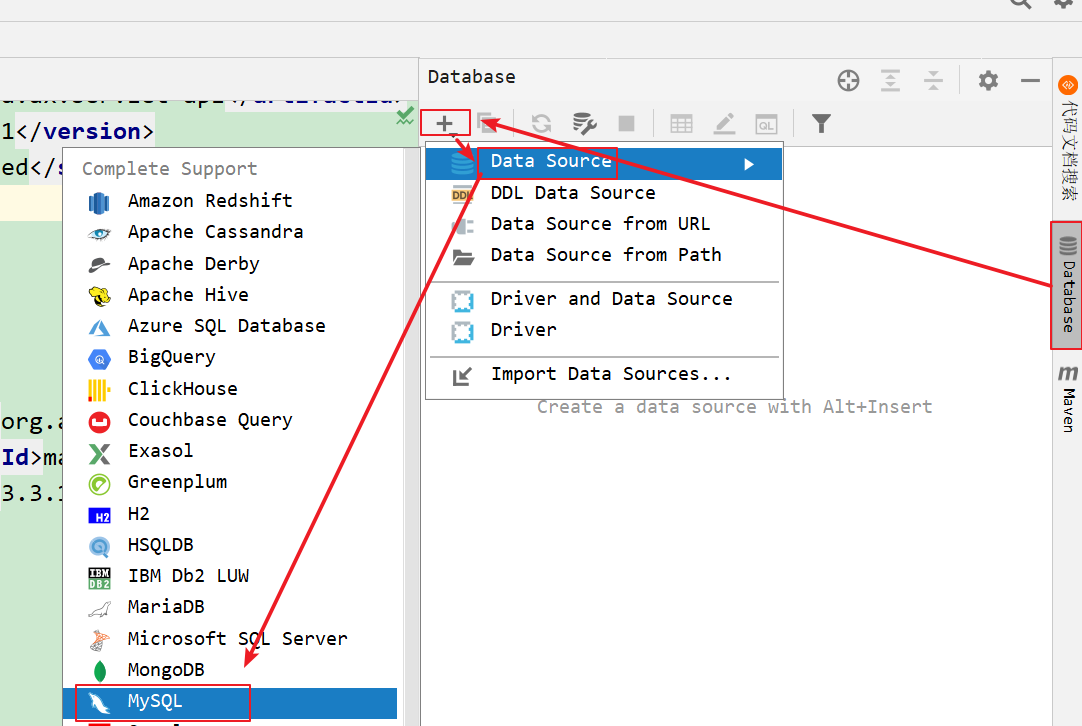Choose DDL Data Source menu item
The width and height of the screenshot is (1082, 726).
[572, 193]
